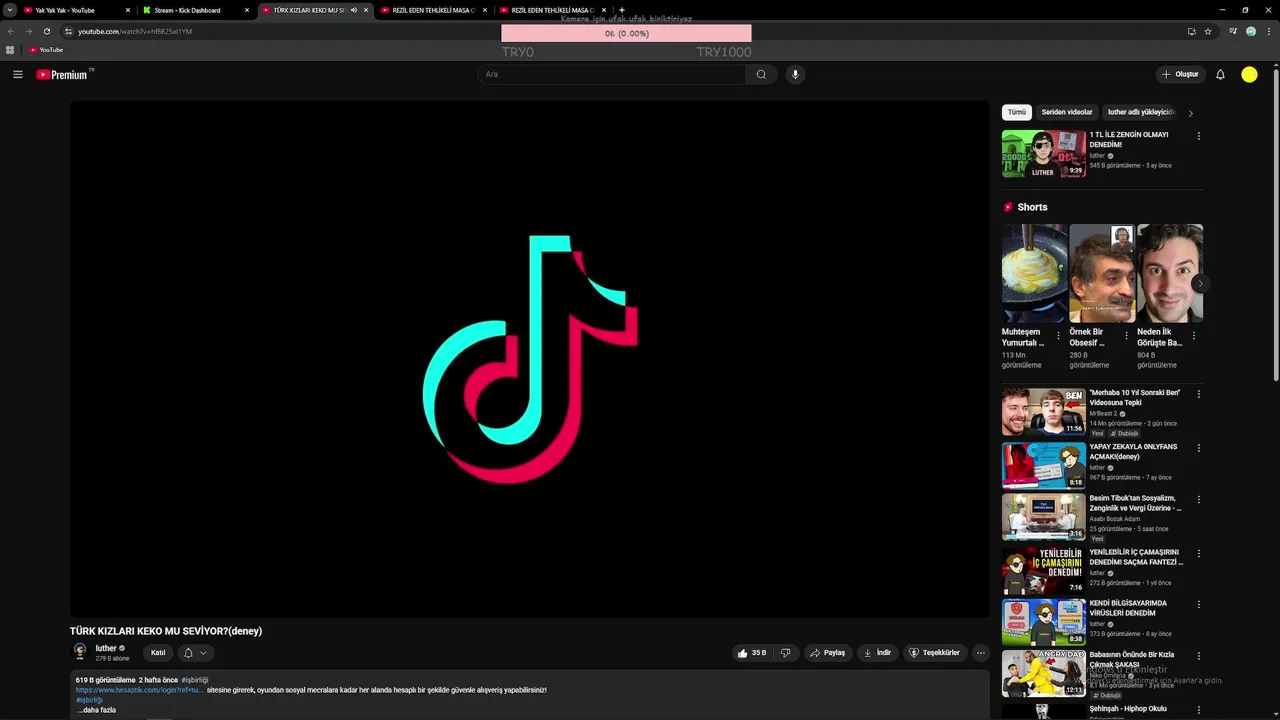1280x720 pixels.
Task: Open options for 'KENDİ BİLGİSAYARIMDA VİRÜSLERİ' video
Action: (1198, 604)
